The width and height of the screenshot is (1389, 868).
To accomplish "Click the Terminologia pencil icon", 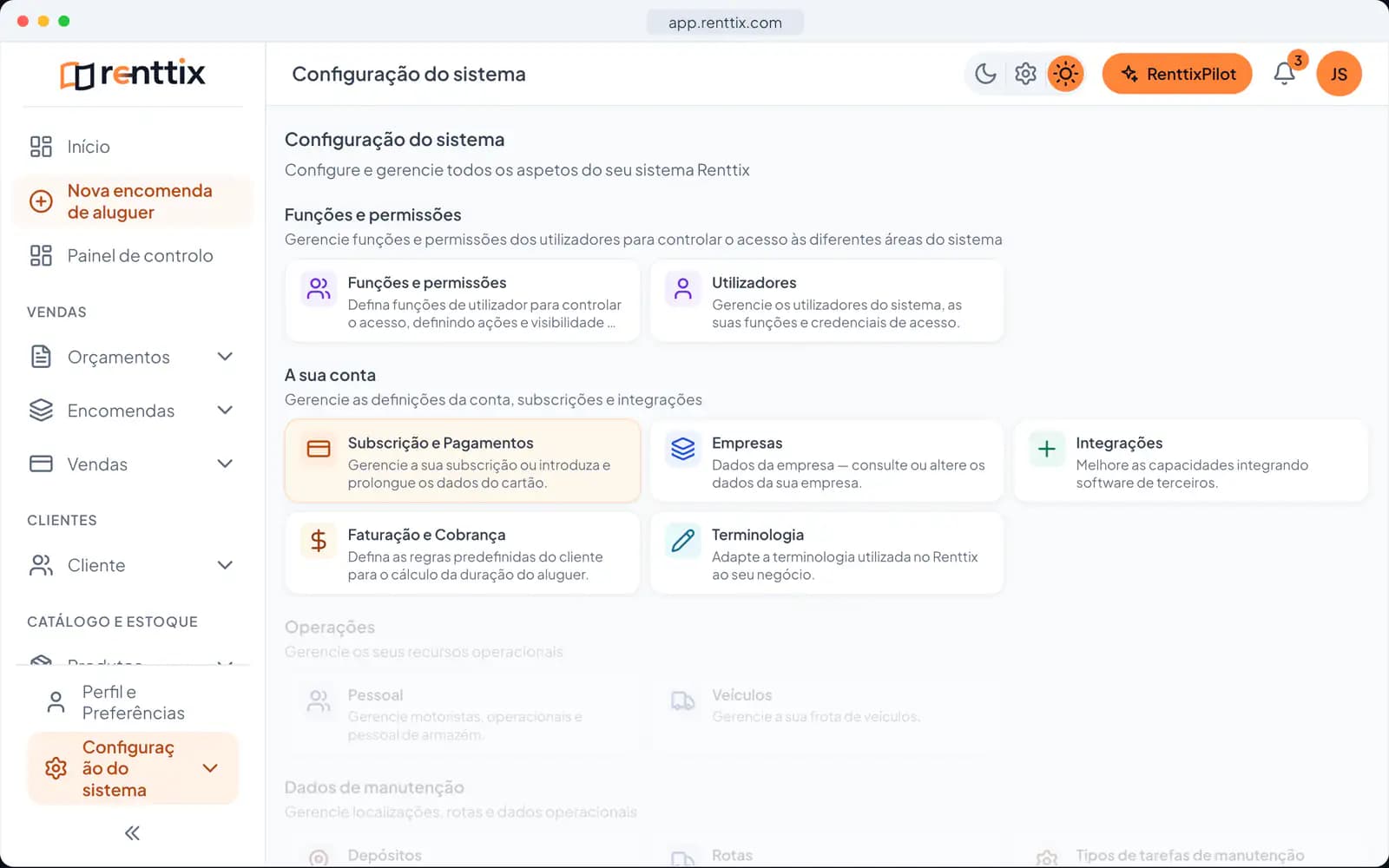I will 682,541.
